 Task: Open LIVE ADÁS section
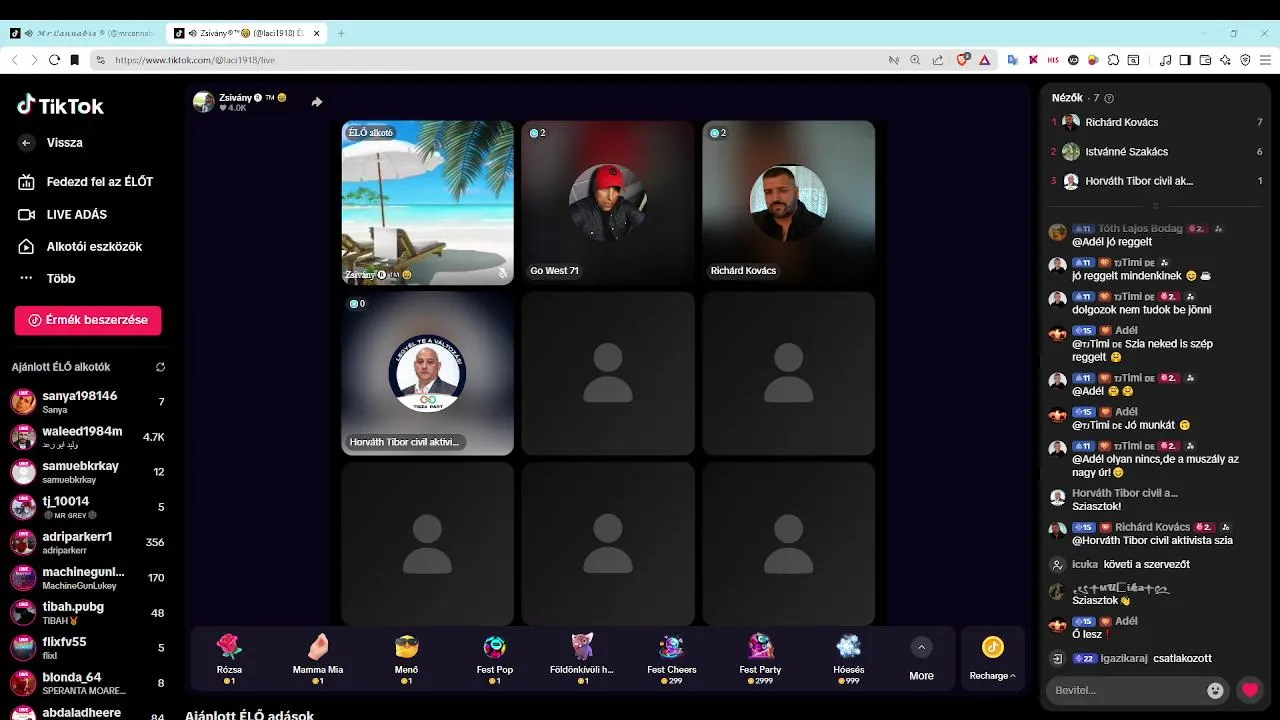pos(63,214)
